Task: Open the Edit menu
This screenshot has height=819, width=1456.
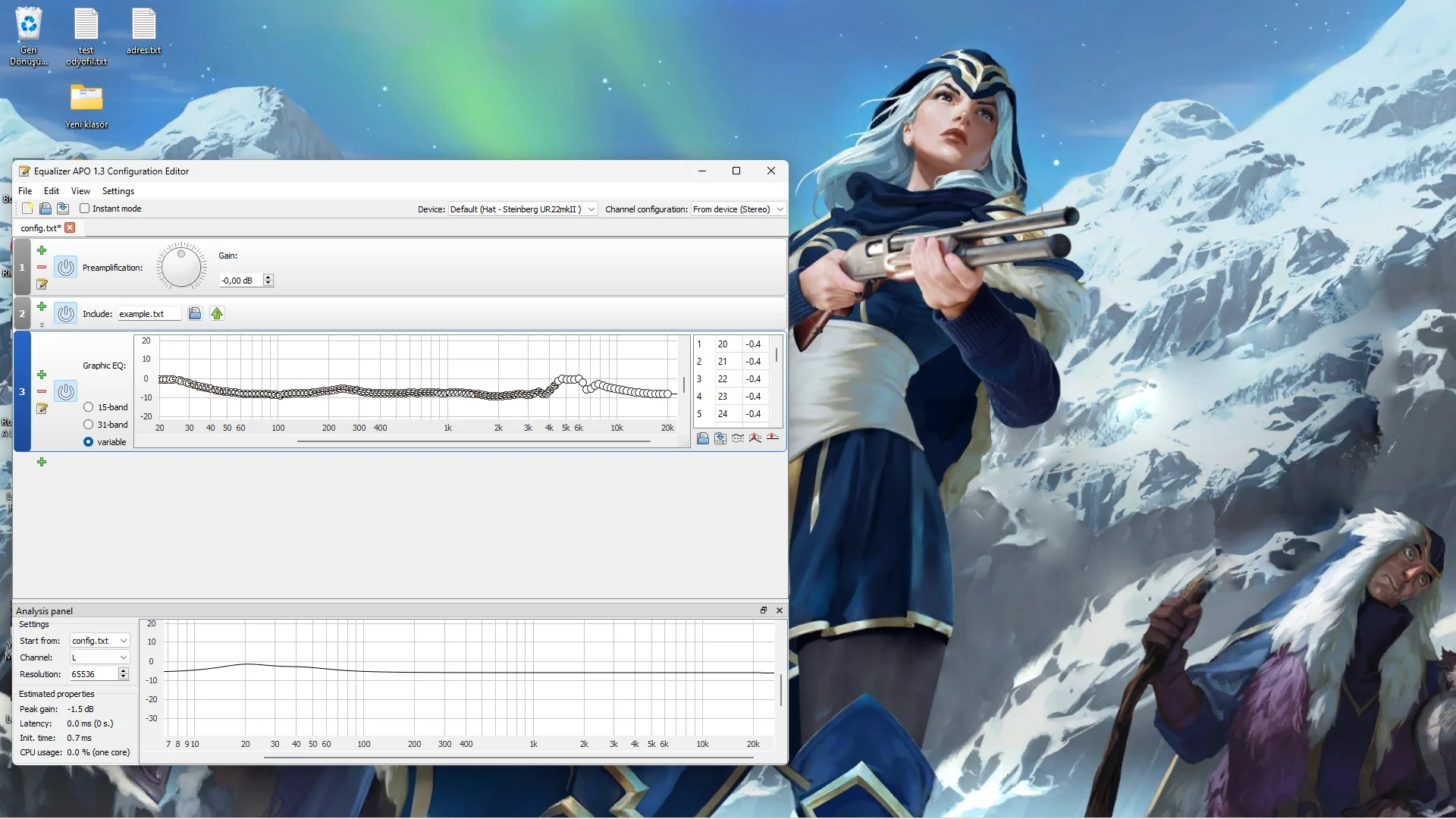Action: pyautogui.click(x=52, y=191)
